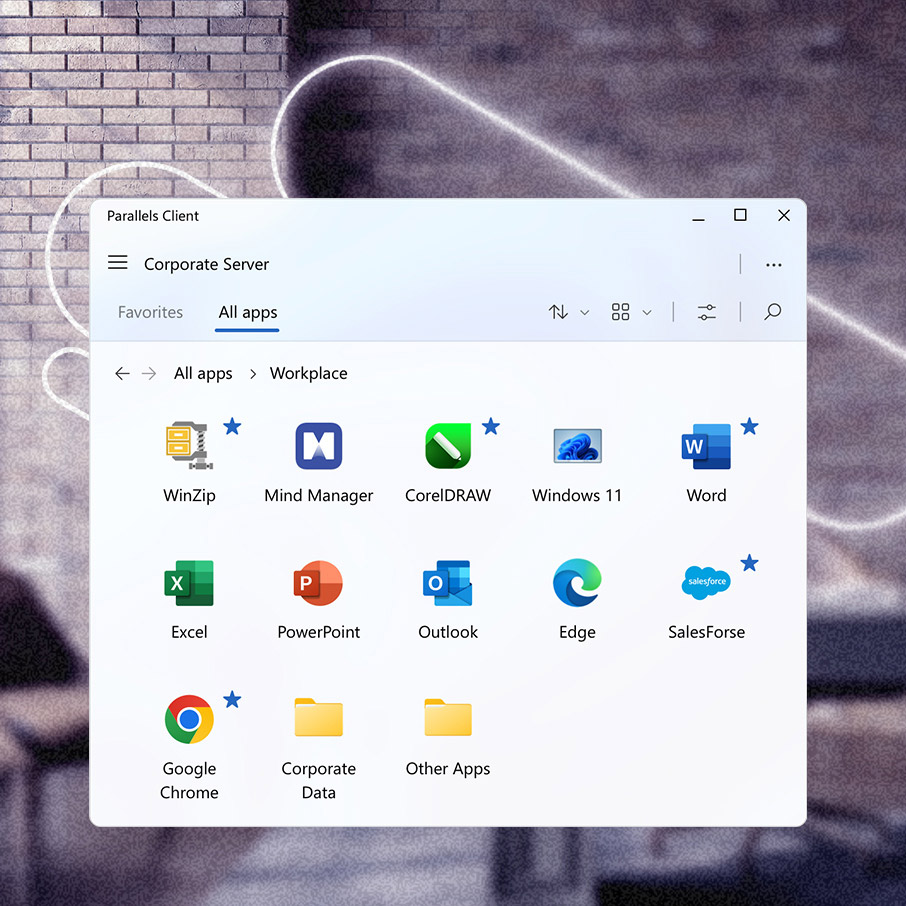The height and width of the screenshot is (906, 906).
Task: Toggle the favorite star on SalesForse
Action: click(749, 563)
